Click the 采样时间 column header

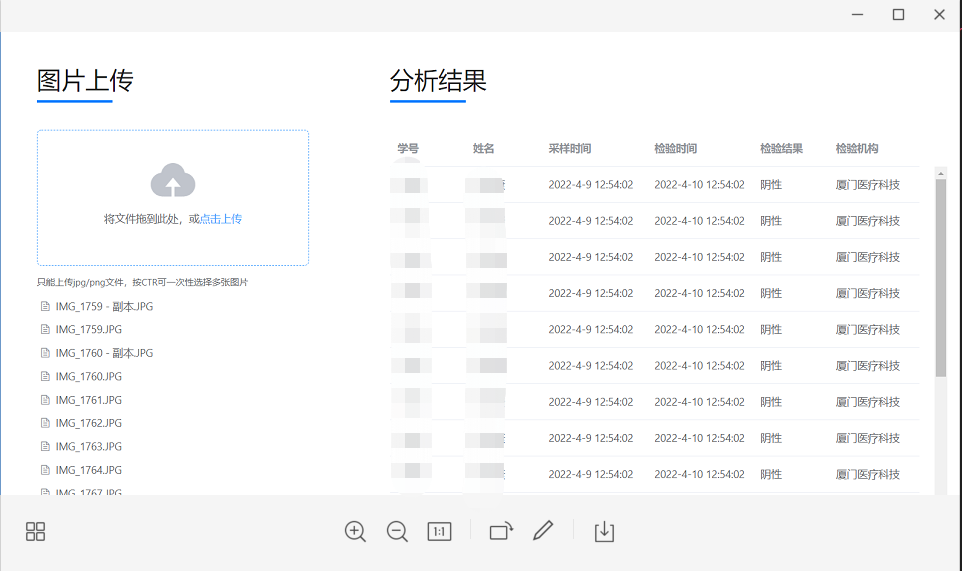click(x=569, y=149)
